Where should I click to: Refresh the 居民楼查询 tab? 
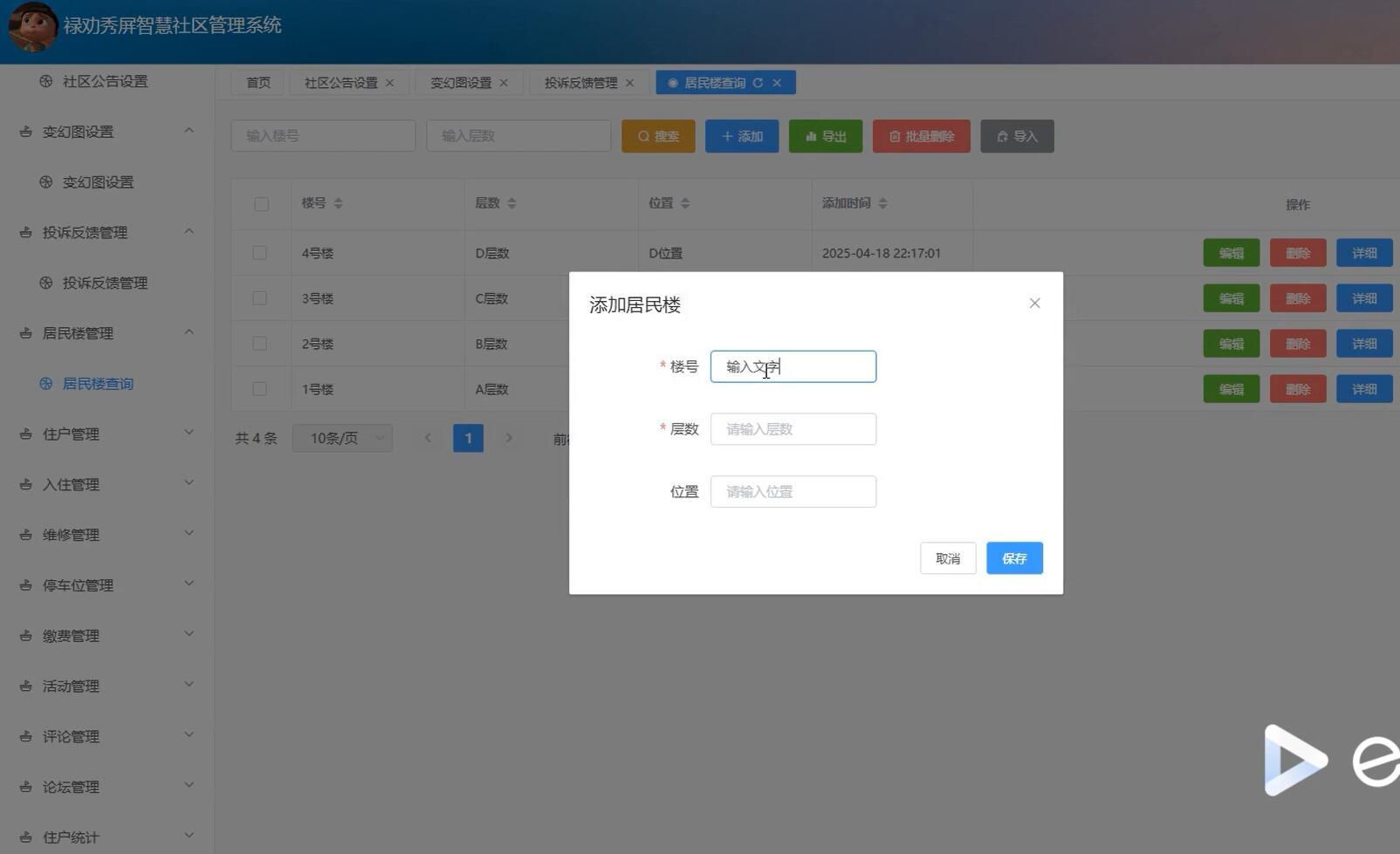758,83
